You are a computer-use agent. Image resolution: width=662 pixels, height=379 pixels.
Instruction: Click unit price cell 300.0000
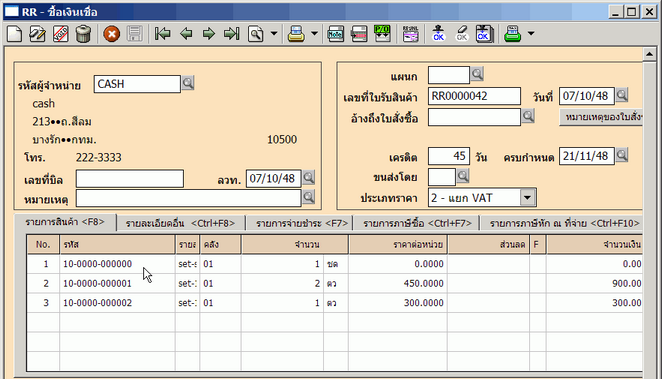pos(398,303)
